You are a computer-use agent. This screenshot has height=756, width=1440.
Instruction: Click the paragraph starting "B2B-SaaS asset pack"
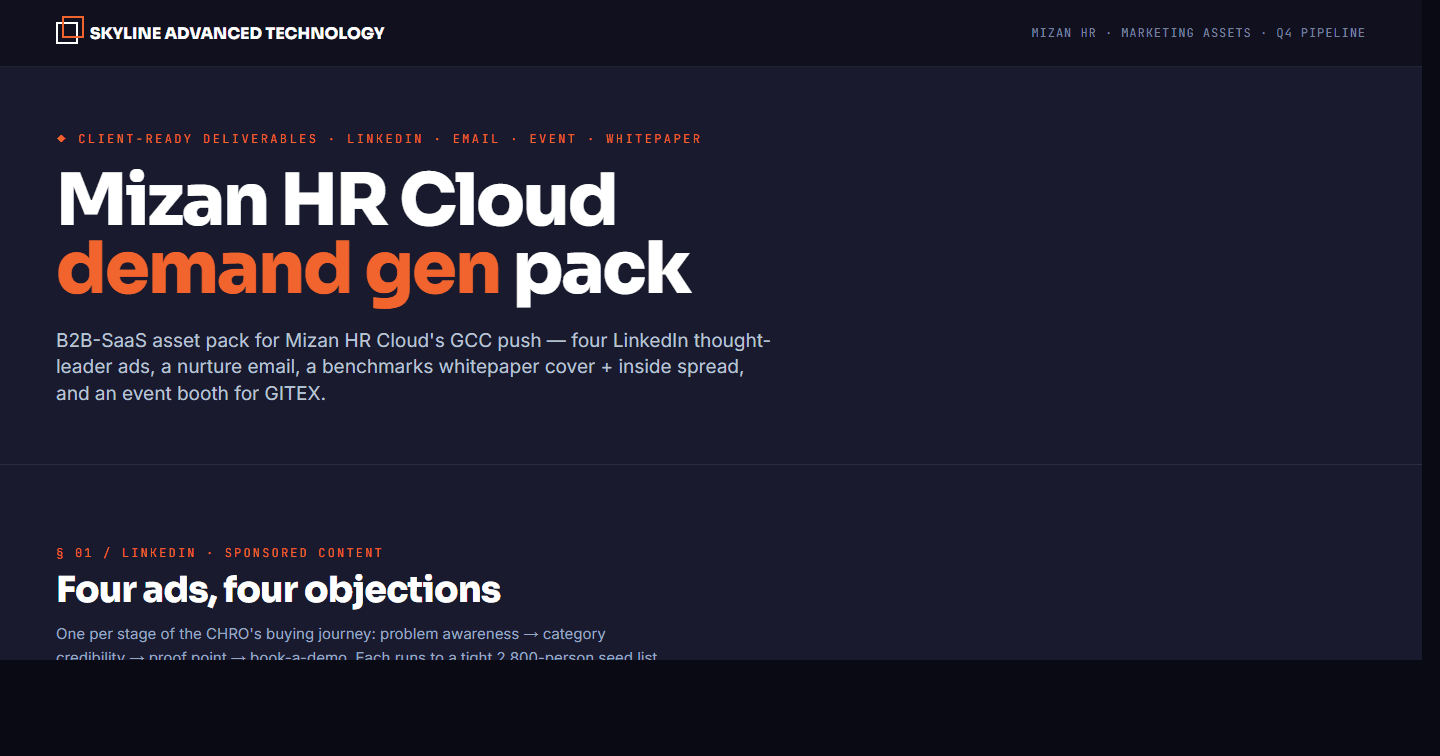pos(413,367)
